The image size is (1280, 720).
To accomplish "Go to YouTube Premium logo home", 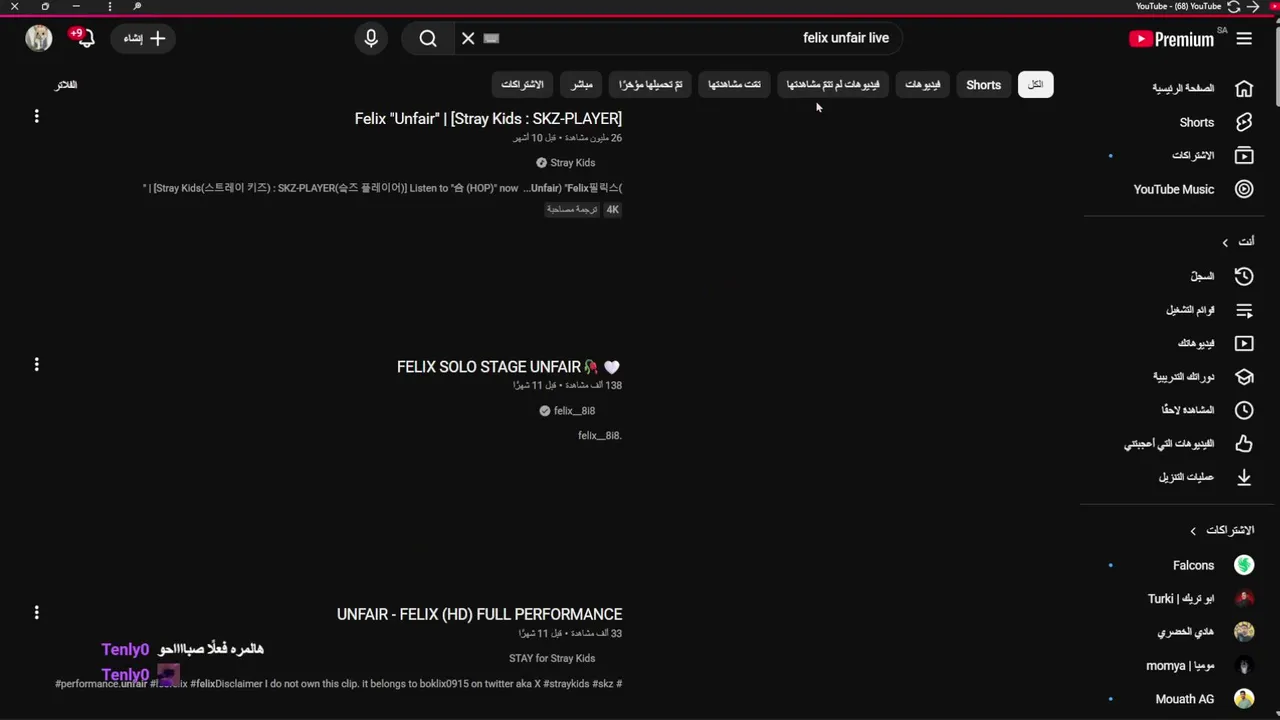I will (x=1171, y=39).
